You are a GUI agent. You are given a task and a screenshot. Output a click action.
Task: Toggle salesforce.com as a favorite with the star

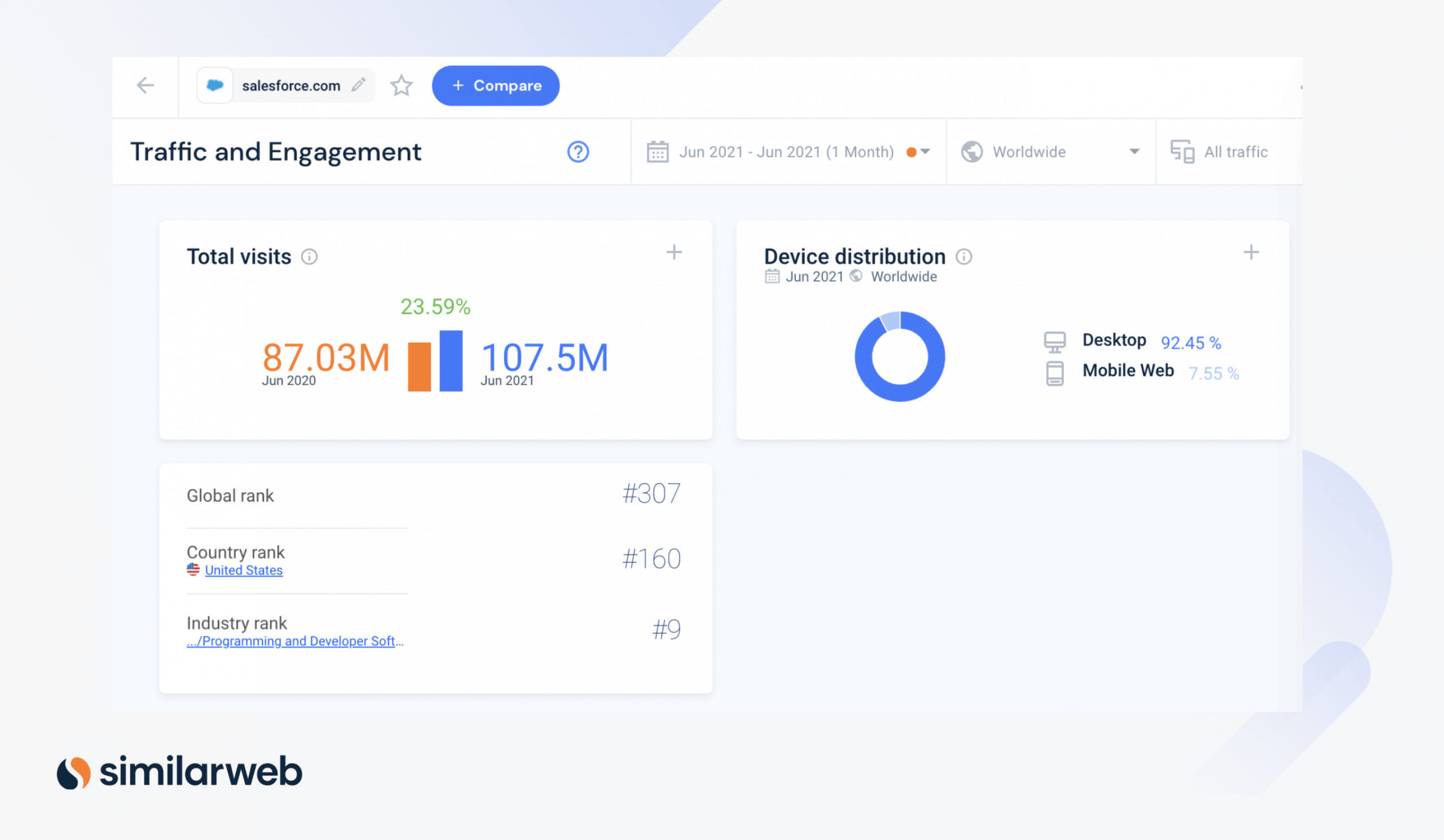(402, 86)
